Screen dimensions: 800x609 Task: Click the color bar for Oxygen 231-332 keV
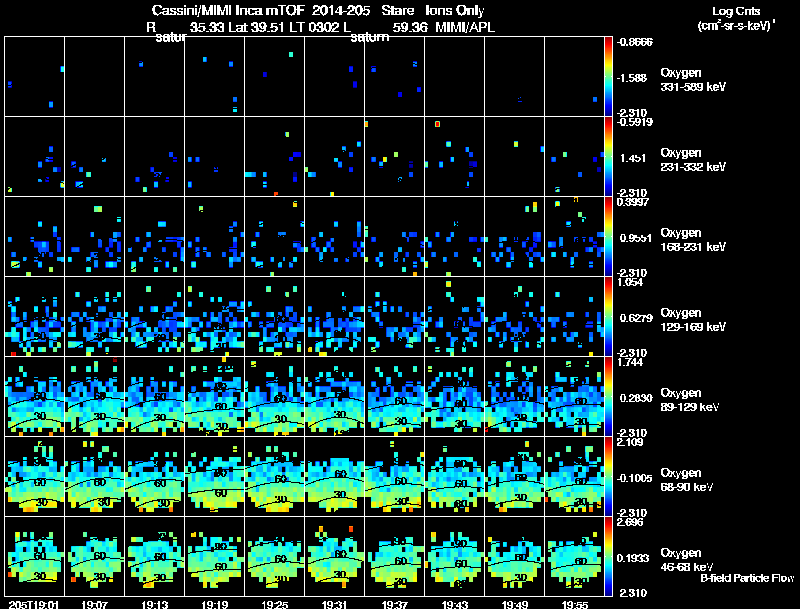(x=609, y=157)
